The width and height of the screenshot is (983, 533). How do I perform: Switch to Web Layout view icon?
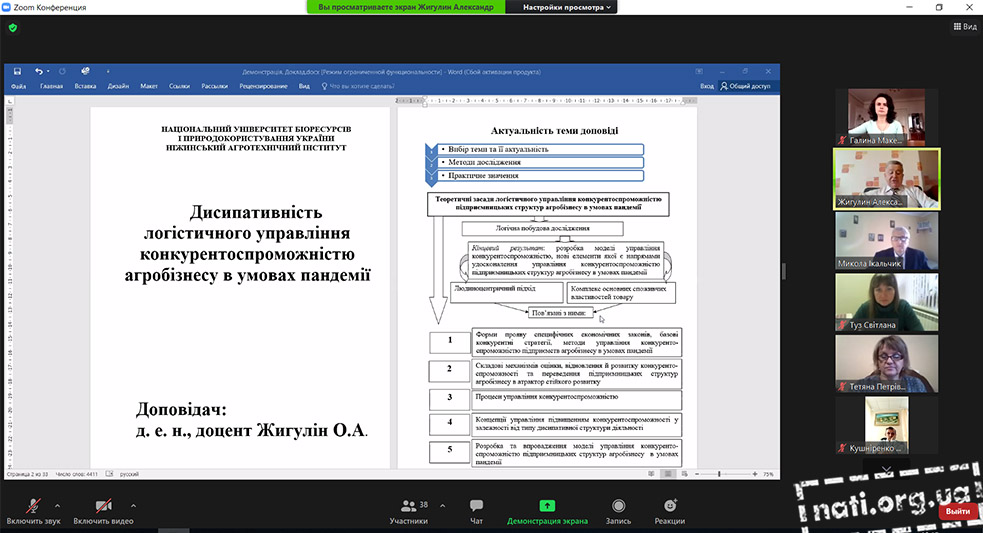[x=685, y=474]
